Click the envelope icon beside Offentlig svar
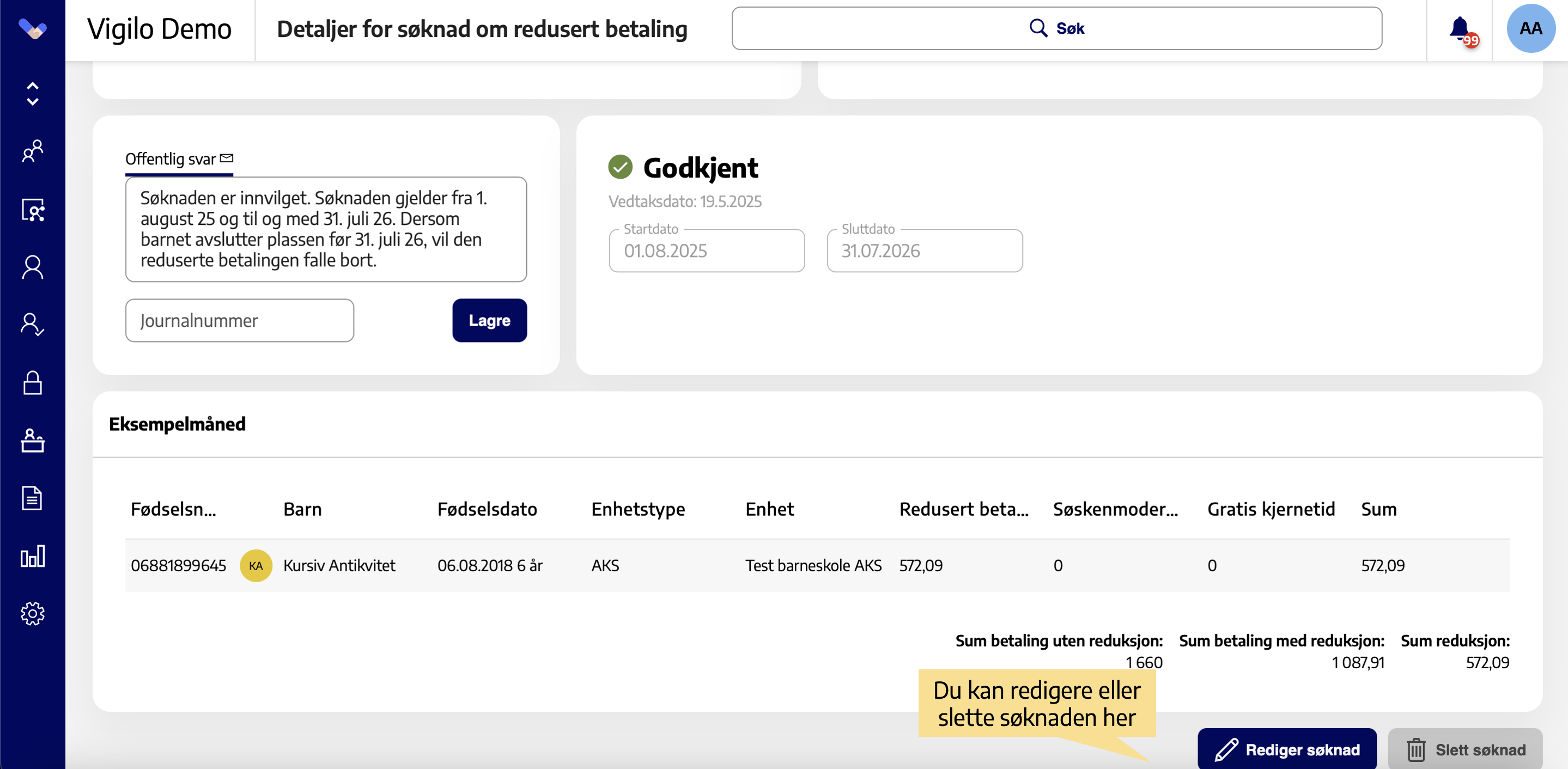The width and height of the screenshot is (1568, 769). pos(227,159)
